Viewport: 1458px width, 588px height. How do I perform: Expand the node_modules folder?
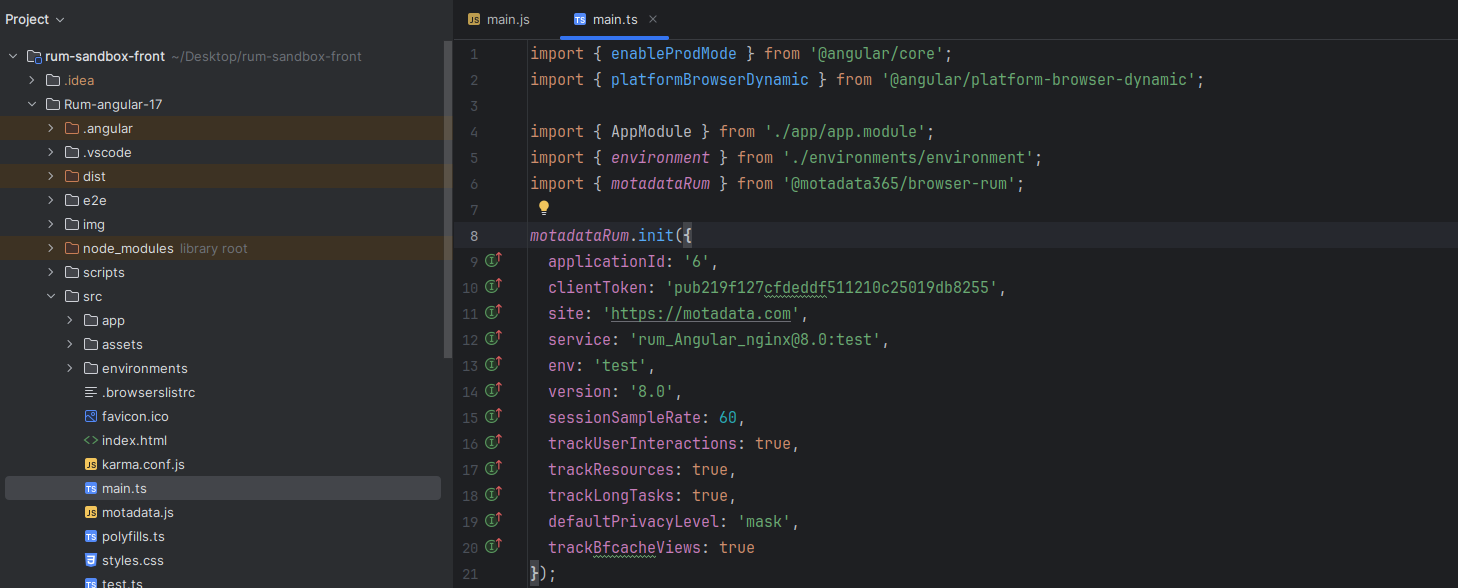point(51,248)
